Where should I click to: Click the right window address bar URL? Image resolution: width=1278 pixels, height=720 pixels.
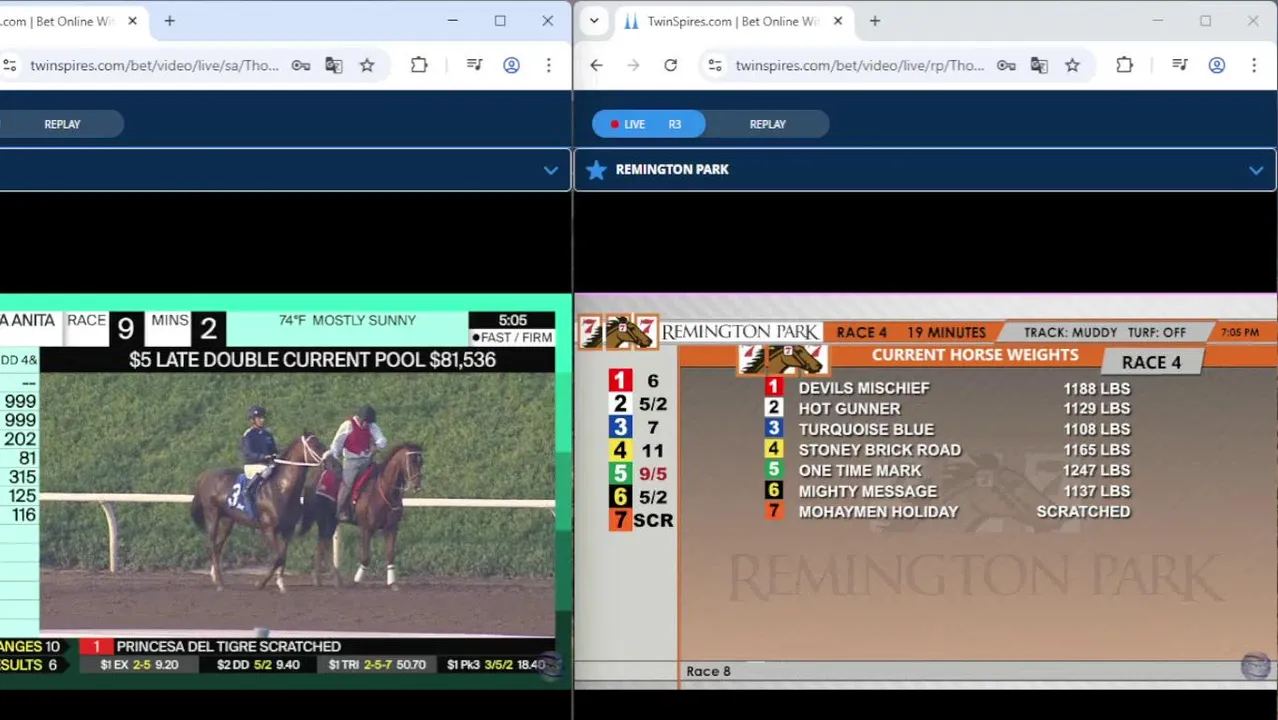(x=860, y=66)
